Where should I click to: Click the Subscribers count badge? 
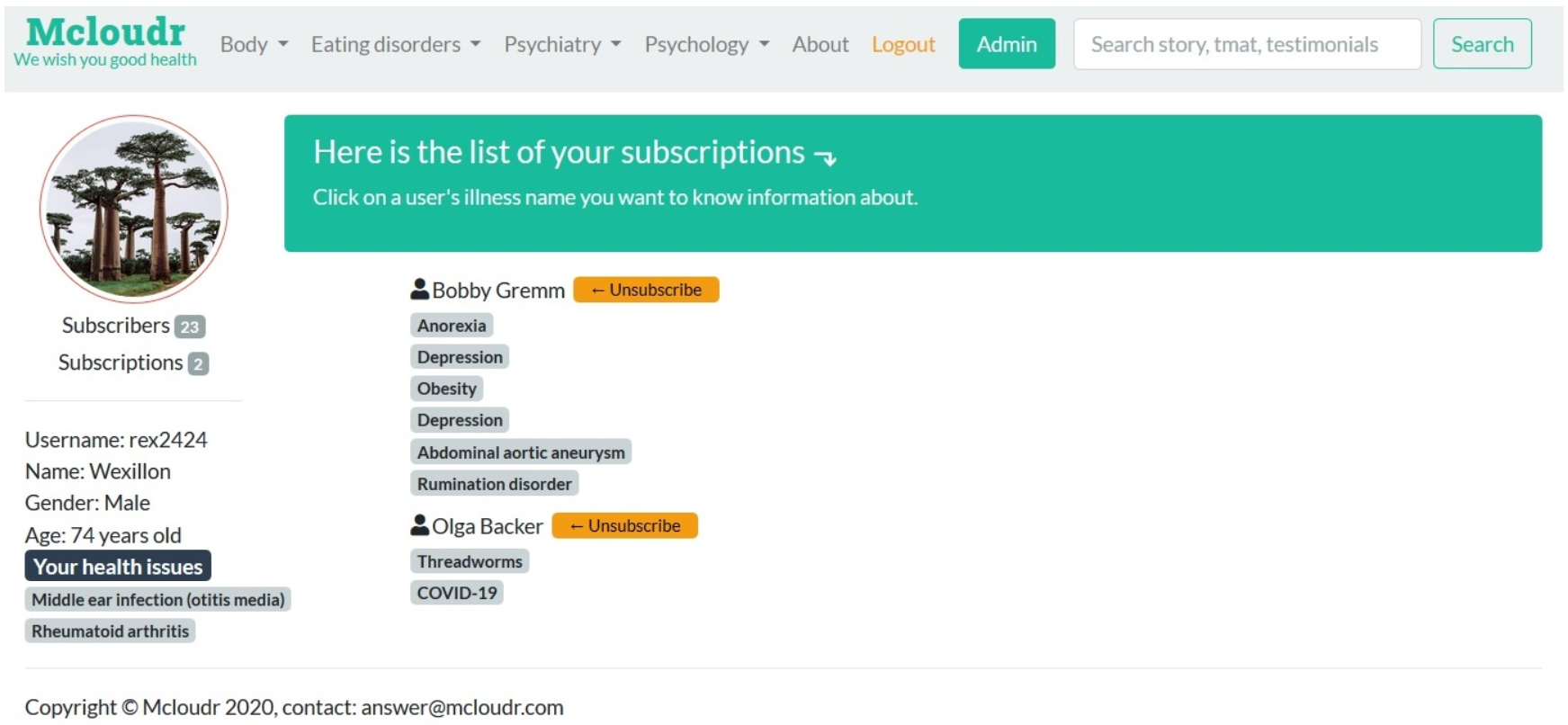[x=189, y=327]
